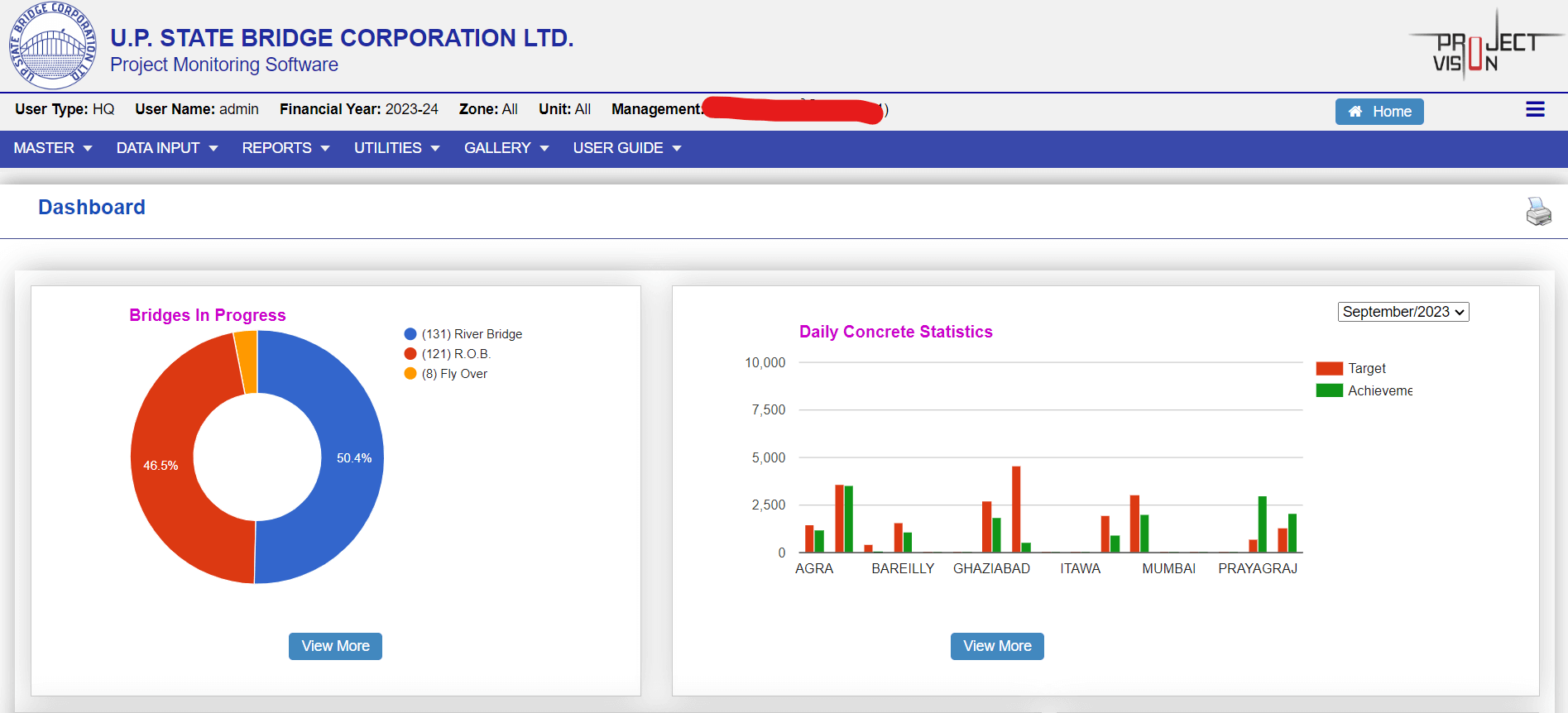Click View More under Daily Concrete Statistics
Image resolution: width=1568 pixels, height=713 pixels.
pyautogui.click(x=997, y=646)
